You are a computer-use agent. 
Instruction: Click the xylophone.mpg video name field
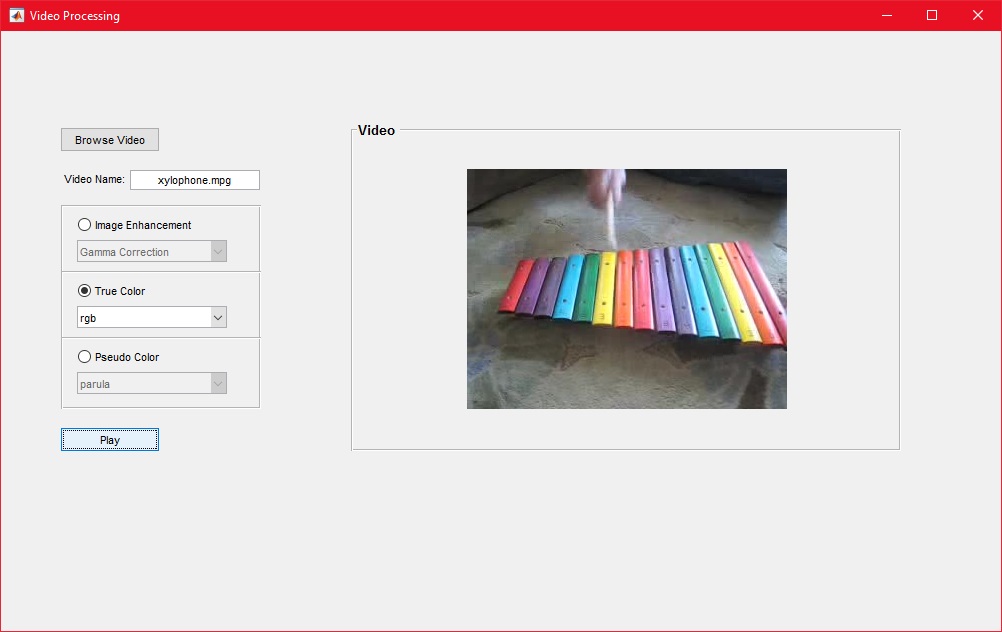tap(195, 180)
